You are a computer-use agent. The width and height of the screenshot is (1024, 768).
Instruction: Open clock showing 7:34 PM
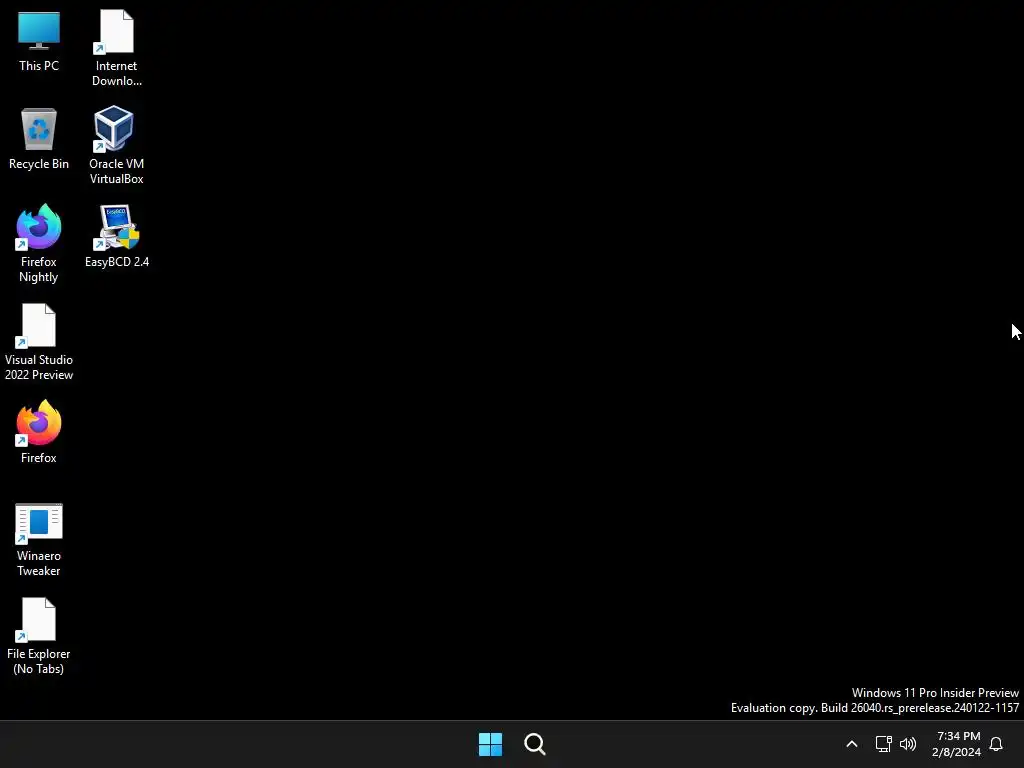(957, 744)
